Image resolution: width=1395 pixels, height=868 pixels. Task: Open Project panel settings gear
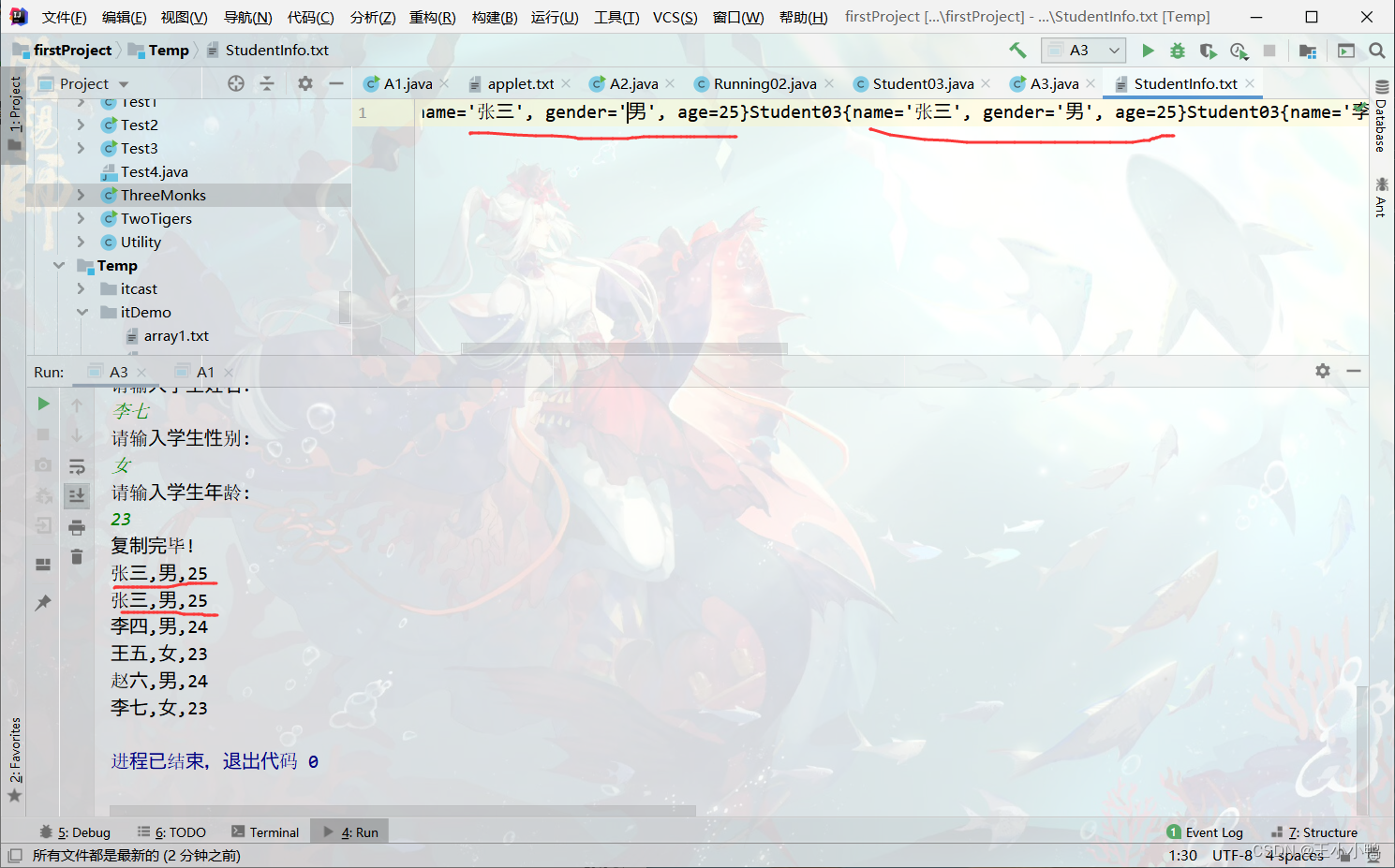point(305,83)
